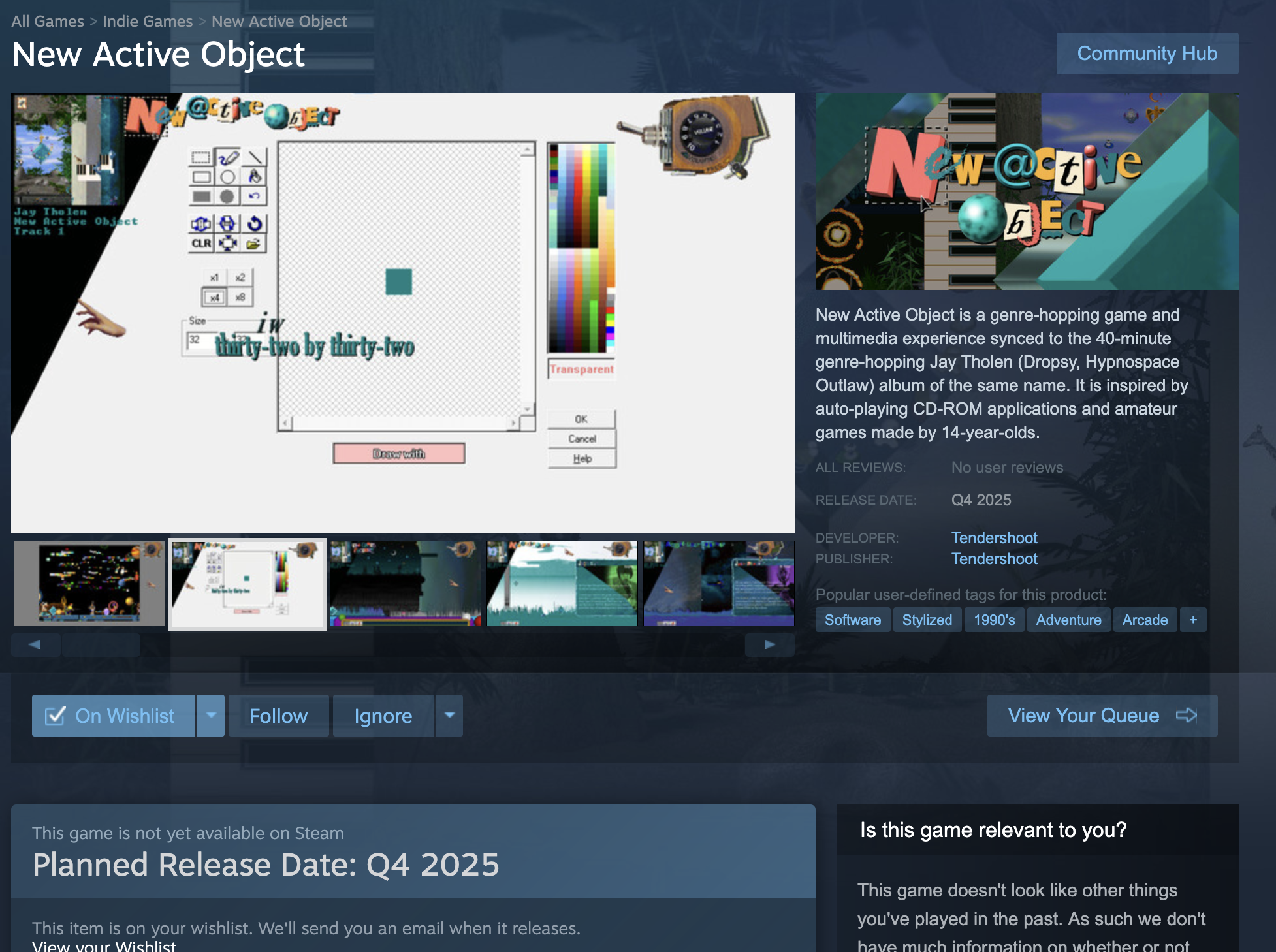Click the wishlist checkmark icon
Screen dimensions: 1276x952
click(x=55, y=716)
